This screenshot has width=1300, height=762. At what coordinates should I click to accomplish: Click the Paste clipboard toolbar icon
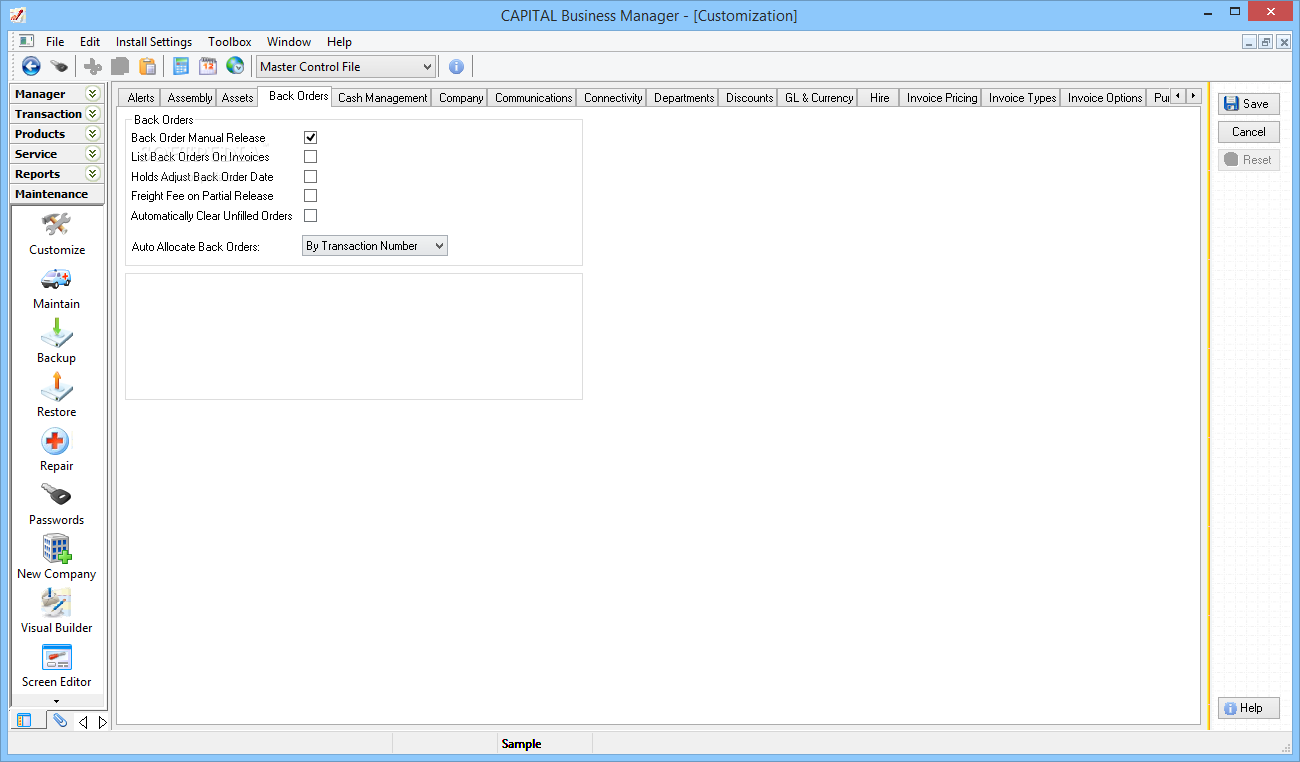148,67
